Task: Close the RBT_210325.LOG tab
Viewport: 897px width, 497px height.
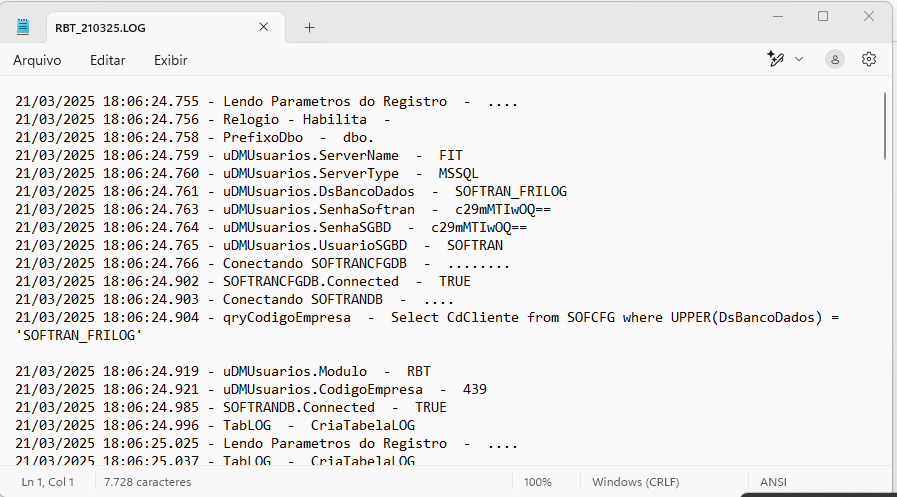Action: (264, 28)
